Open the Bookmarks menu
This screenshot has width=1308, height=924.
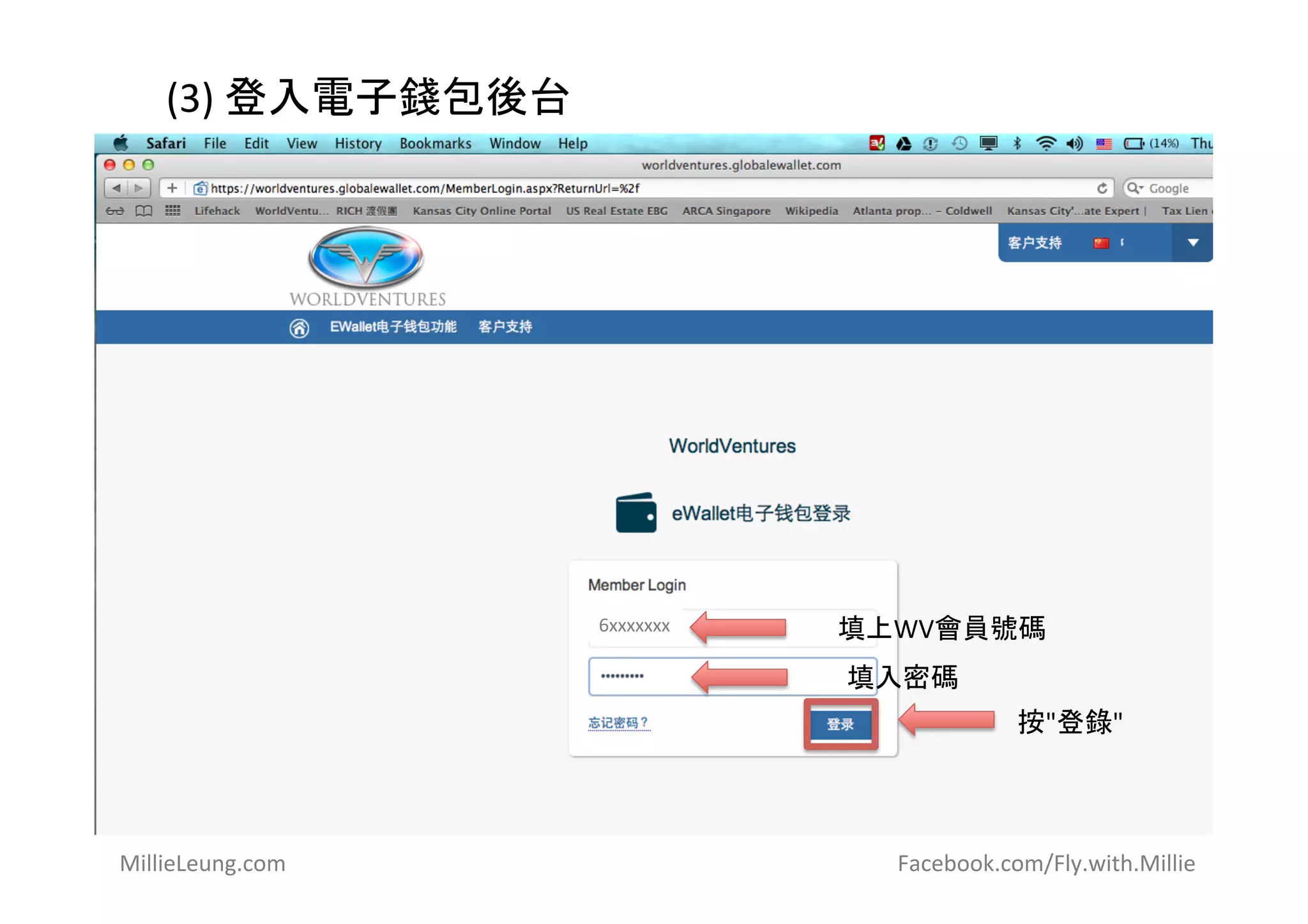436,143
